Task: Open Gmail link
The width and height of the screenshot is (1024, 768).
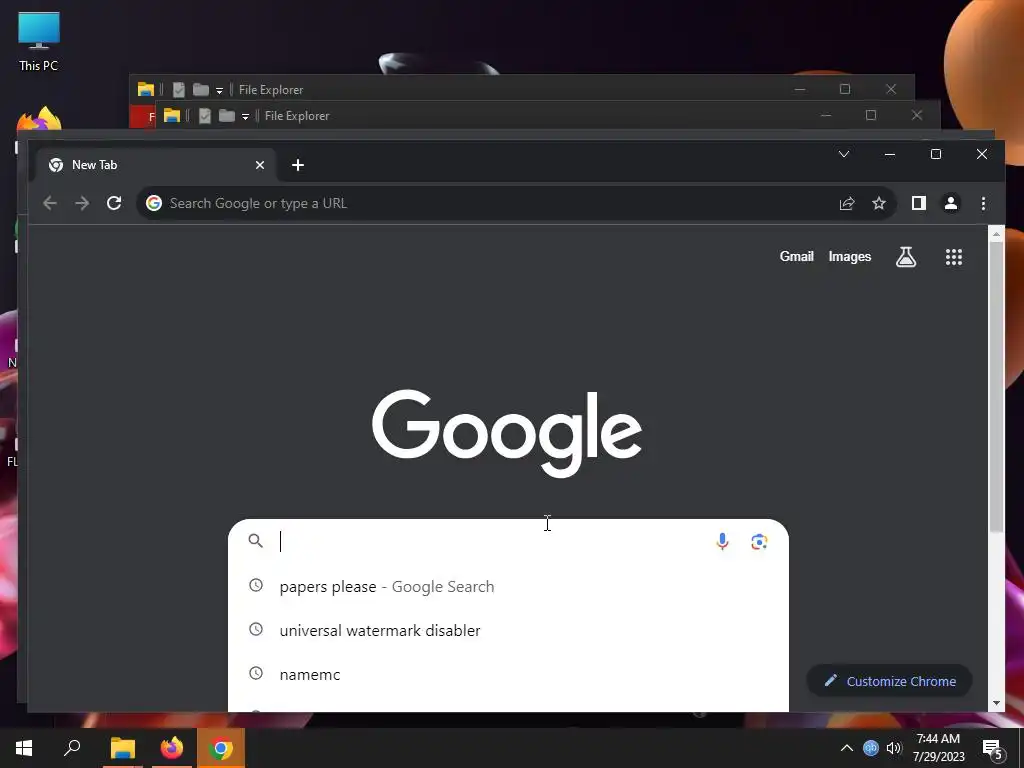Action: pos(796,257)
